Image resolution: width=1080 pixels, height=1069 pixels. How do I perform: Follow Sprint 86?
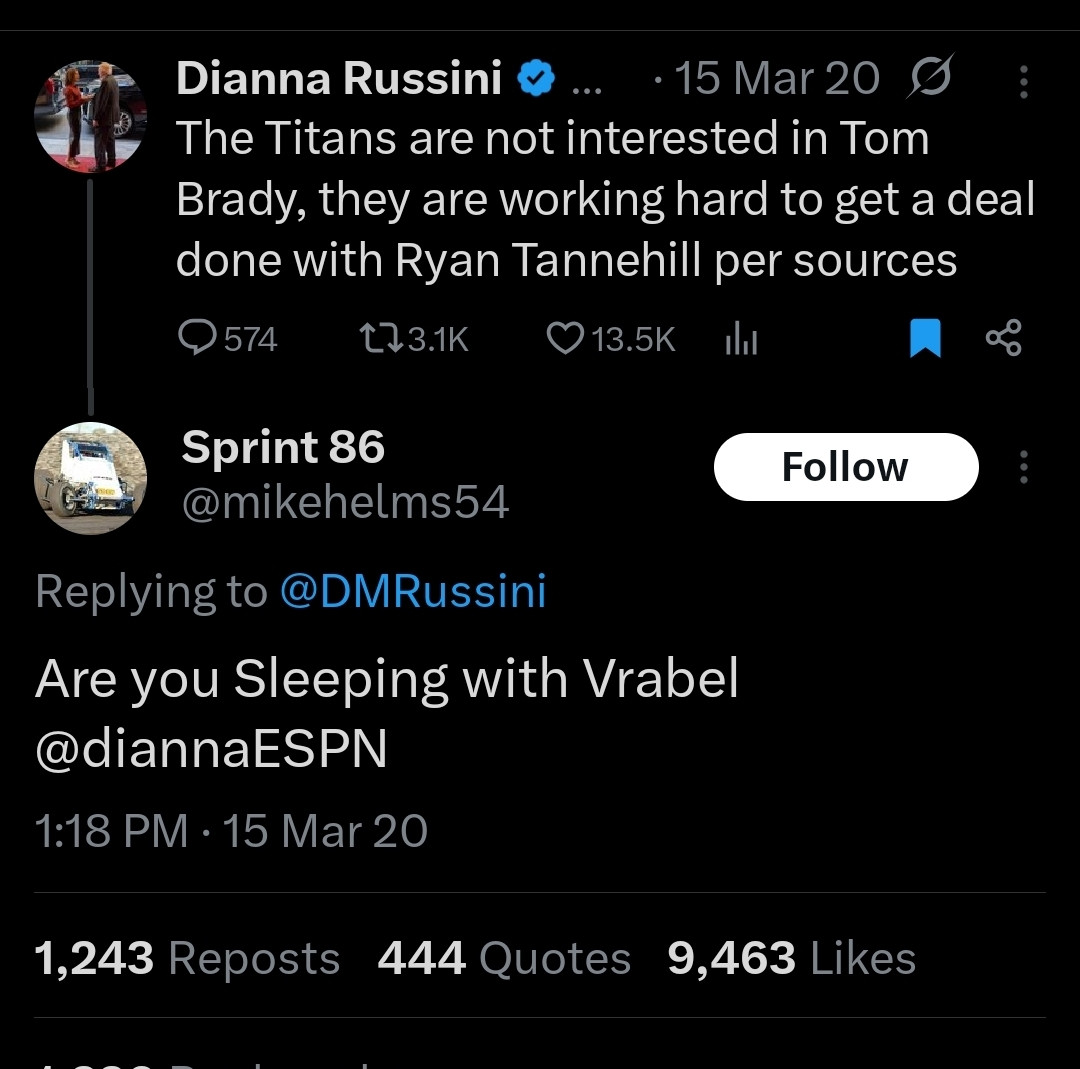pyautogui.click(x=845, y=467)
